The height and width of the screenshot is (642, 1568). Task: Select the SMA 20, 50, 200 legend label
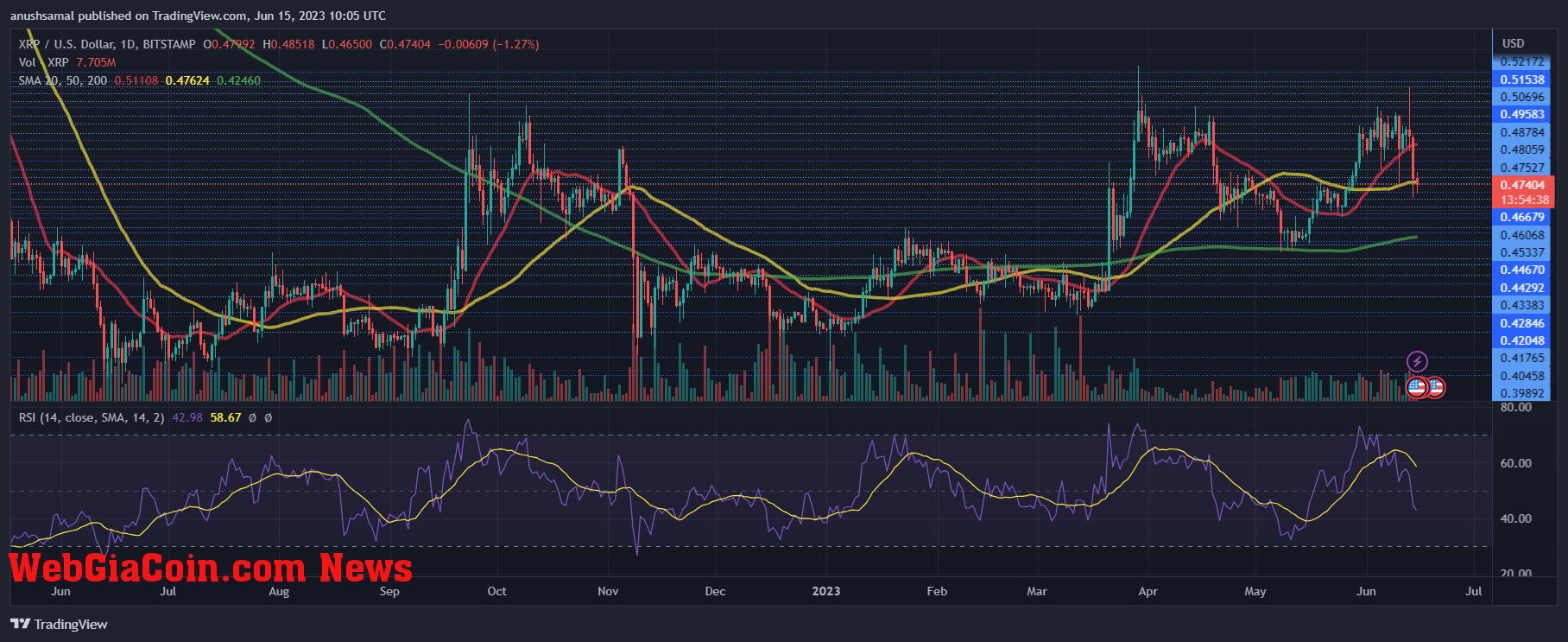[x=63, y=80]
